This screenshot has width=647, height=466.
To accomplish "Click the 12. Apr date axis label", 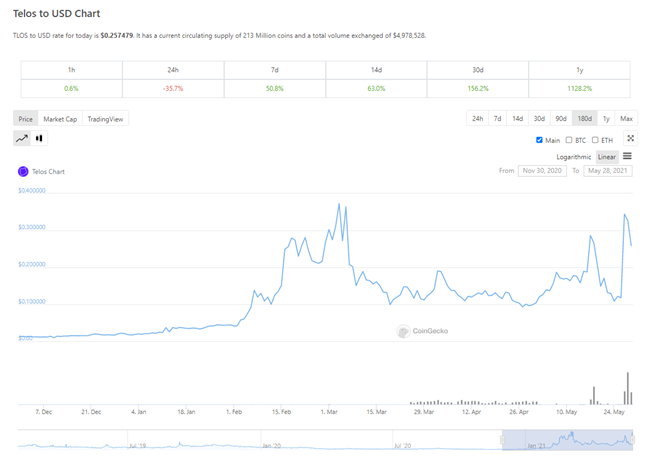I will pos(471,412).
